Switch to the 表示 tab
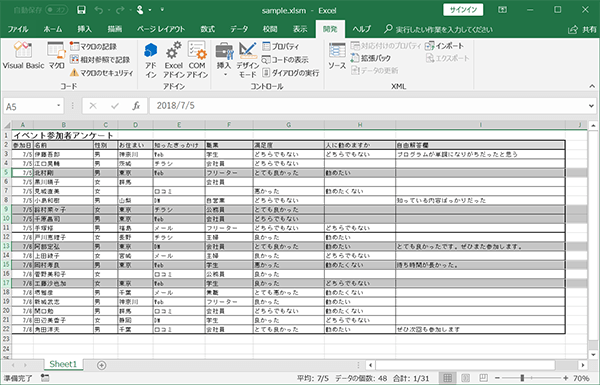 pos(300,29)
